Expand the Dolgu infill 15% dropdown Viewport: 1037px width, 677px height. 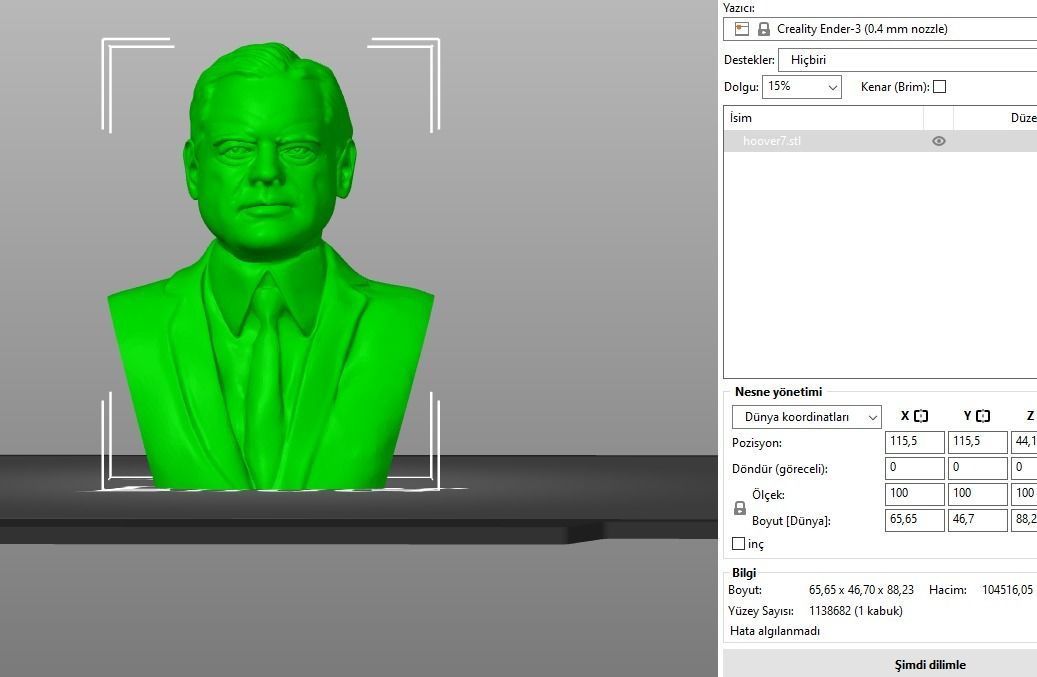click(802, 87)
